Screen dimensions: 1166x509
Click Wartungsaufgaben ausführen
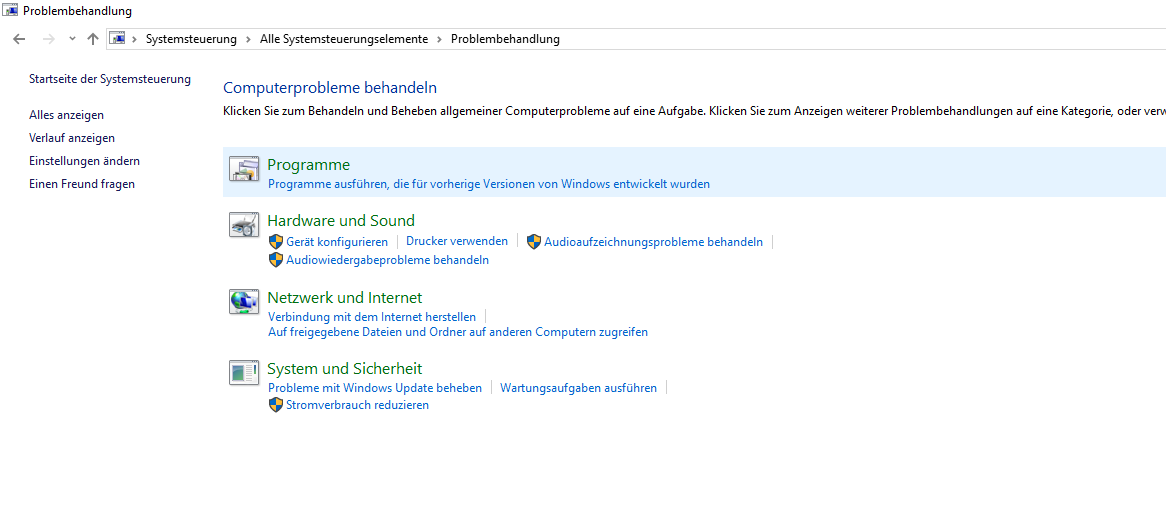pyautogui.click(x=579, y=388)
